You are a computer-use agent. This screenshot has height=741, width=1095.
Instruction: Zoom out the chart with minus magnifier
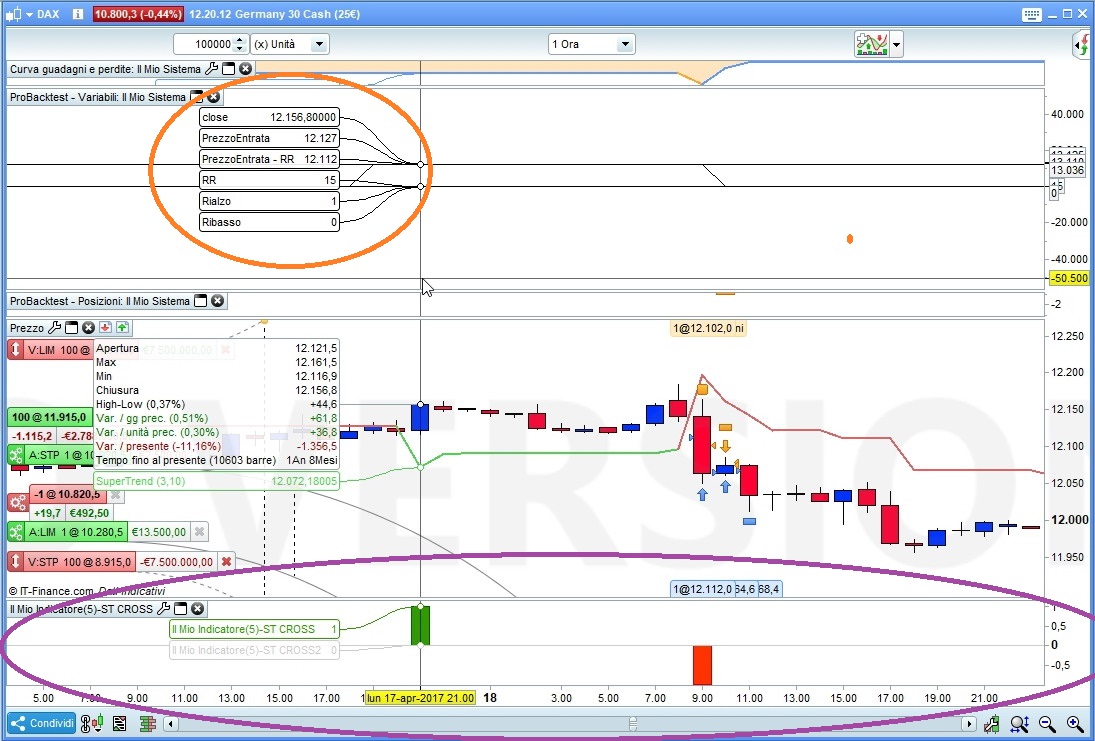click(1047, 724)
